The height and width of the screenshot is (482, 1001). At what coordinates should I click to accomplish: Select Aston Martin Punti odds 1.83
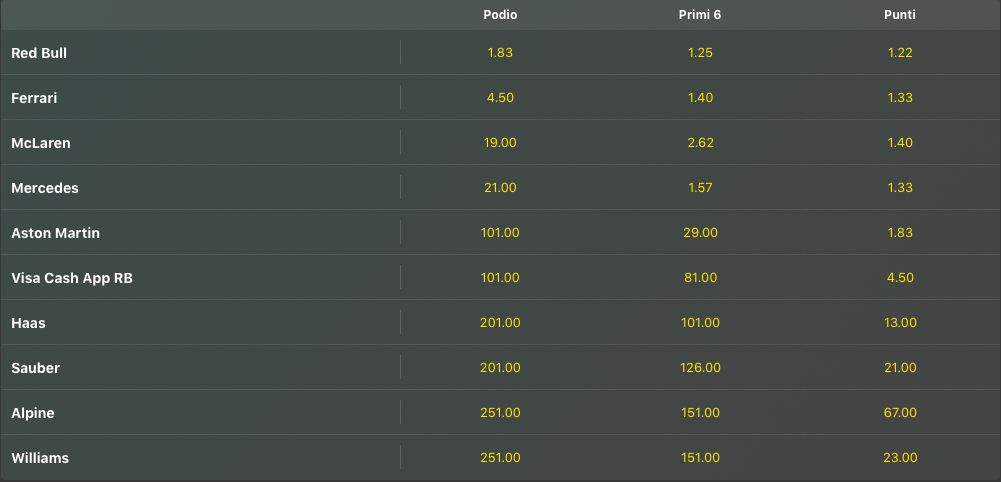[x=900, y=233]
